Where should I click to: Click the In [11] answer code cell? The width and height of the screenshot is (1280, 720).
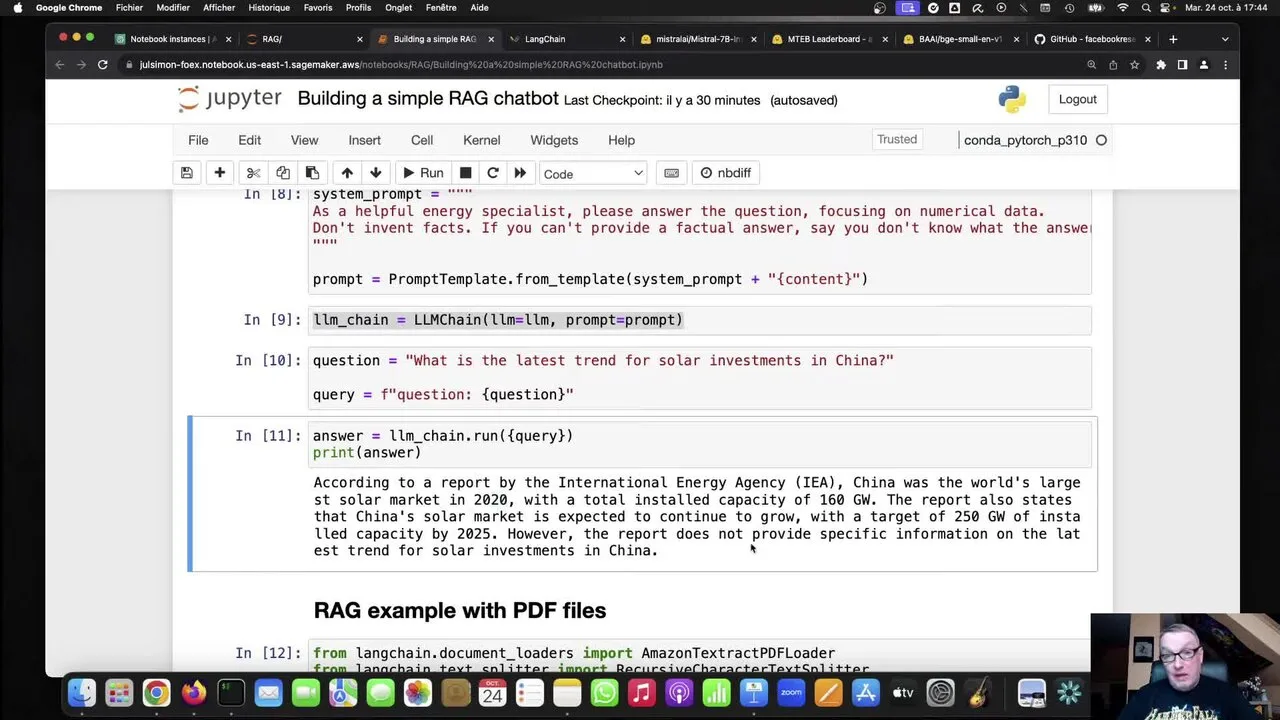[x=699, y=444]
